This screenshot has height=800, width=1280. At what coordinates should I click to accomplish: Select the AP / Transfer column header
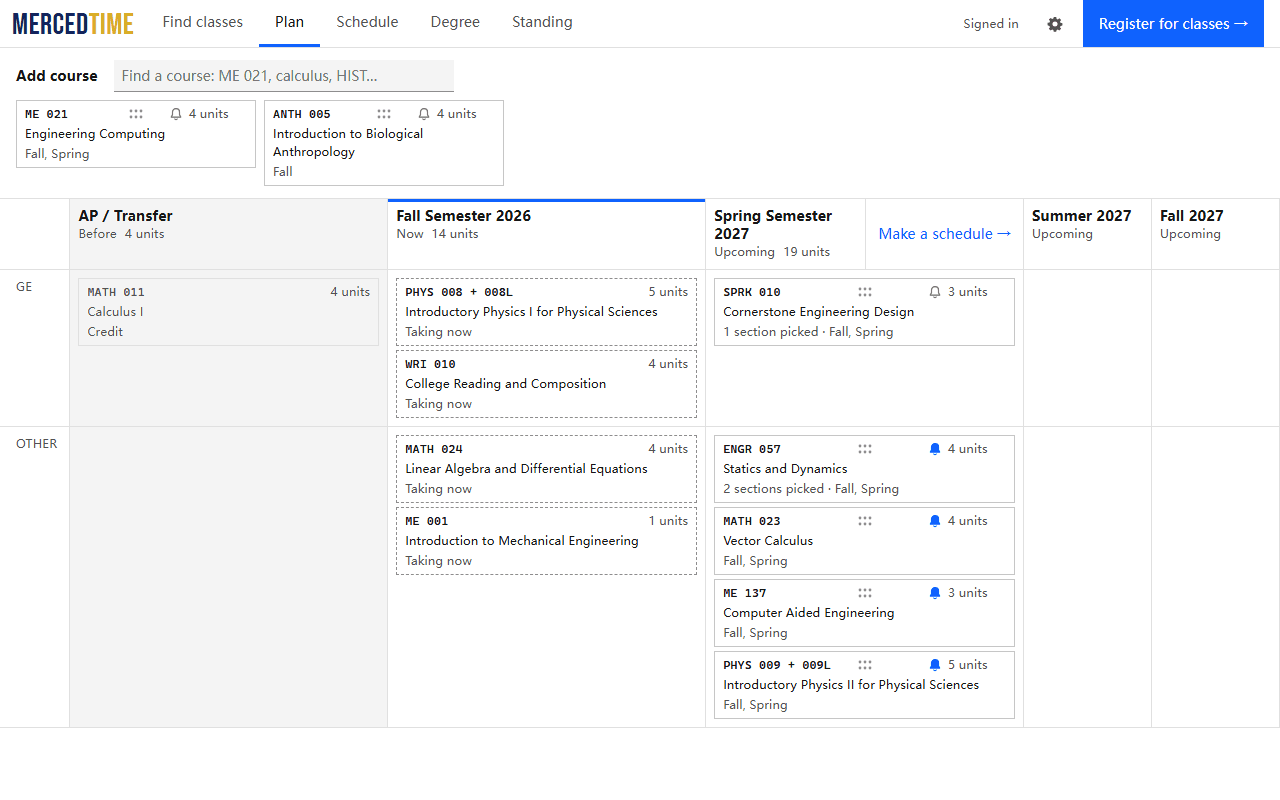228,234
